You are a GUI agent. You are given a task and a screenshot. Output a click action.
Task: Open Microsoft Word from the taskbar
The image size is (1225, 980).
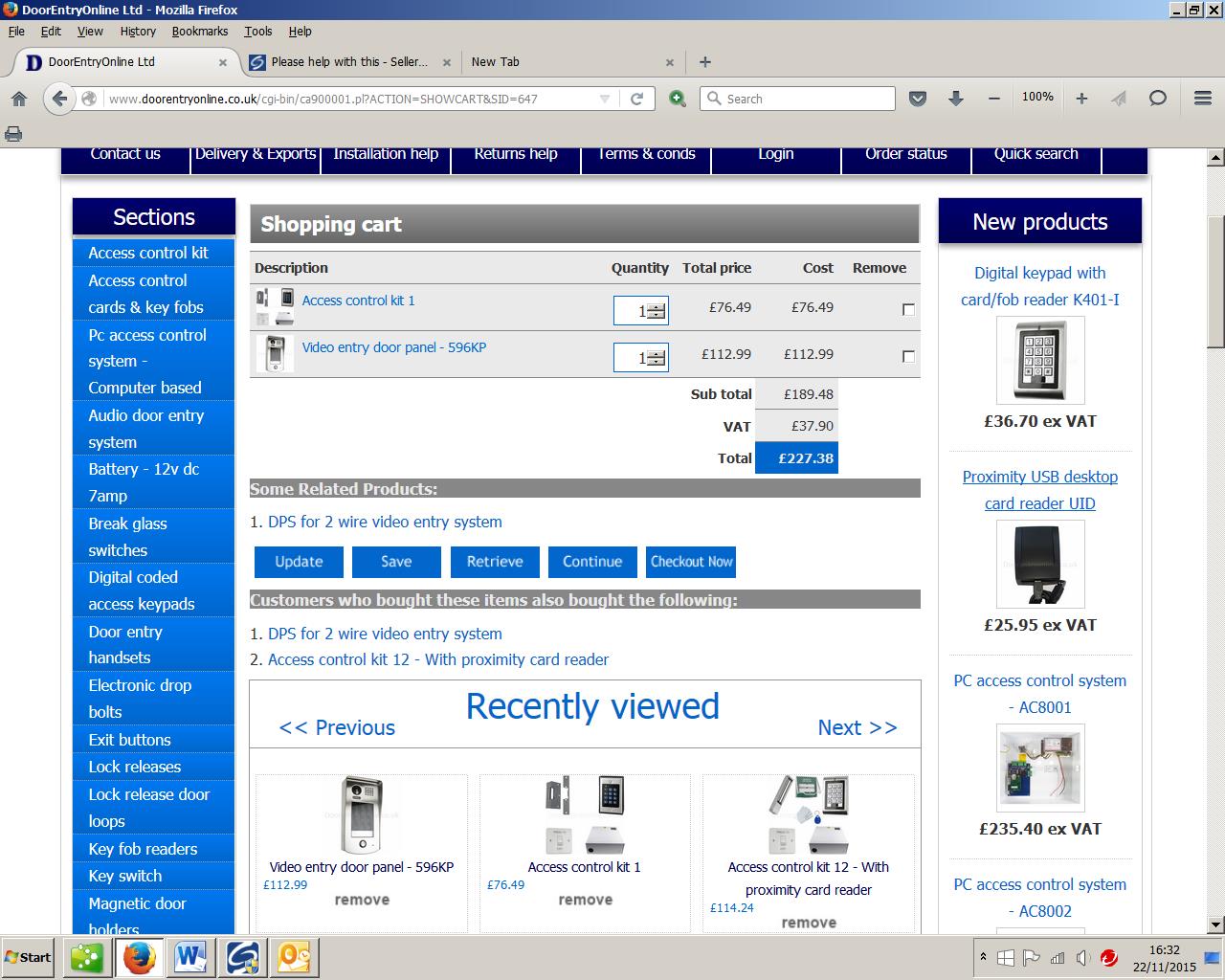[192, 957]
